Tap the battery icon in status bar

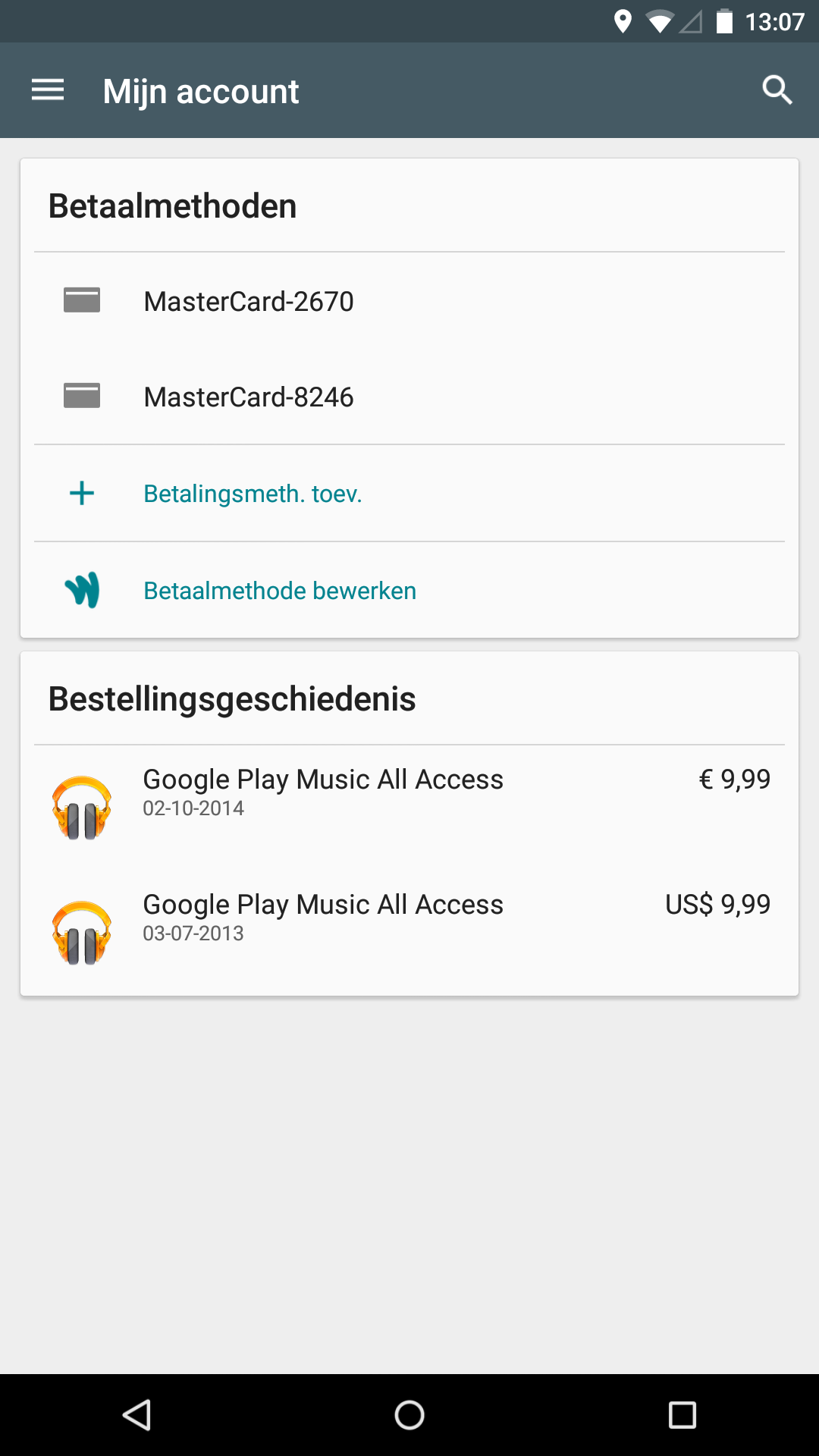pos(725,22)
